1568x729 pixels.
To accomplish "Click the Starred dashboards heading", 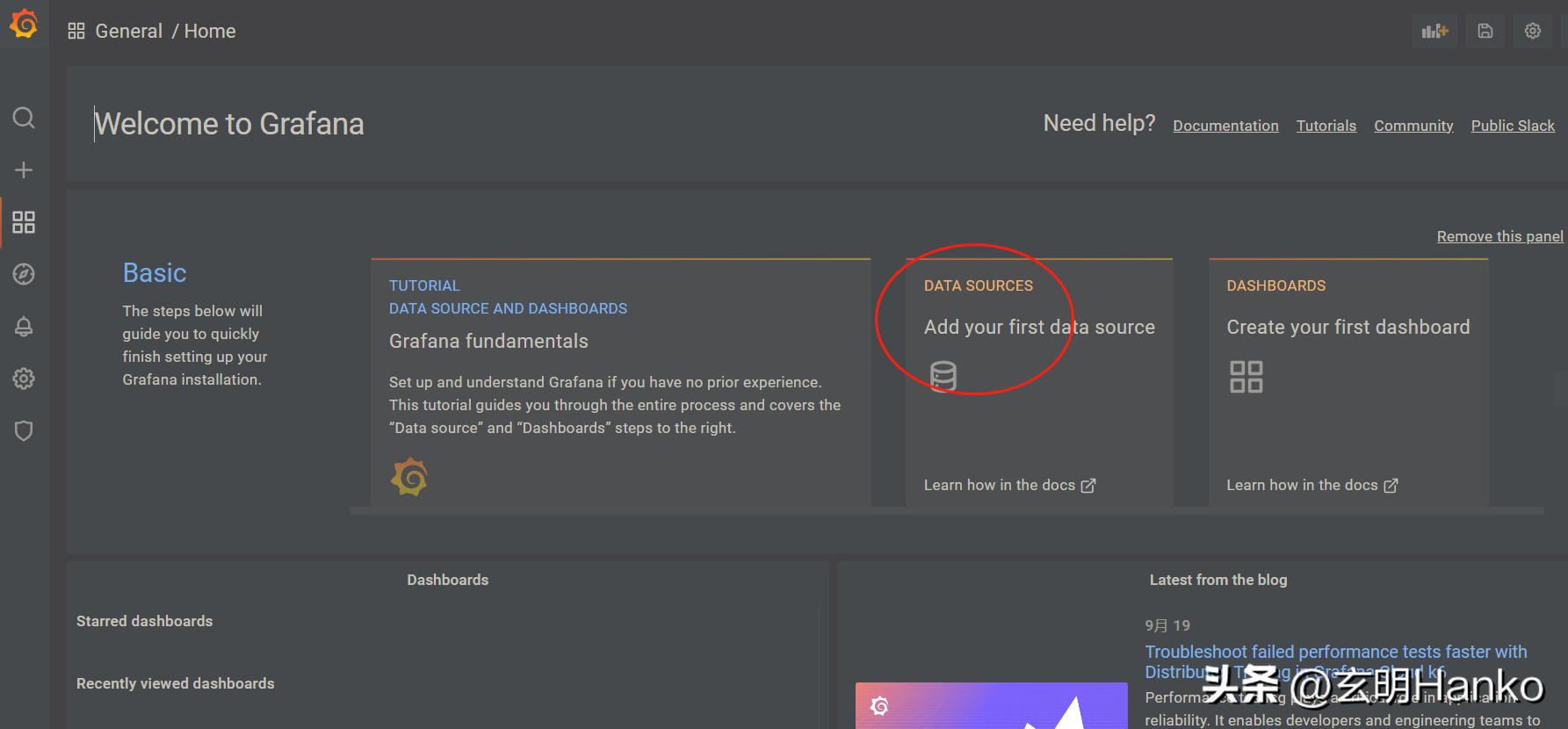I will pyautogui.click(x=144, y=621).
